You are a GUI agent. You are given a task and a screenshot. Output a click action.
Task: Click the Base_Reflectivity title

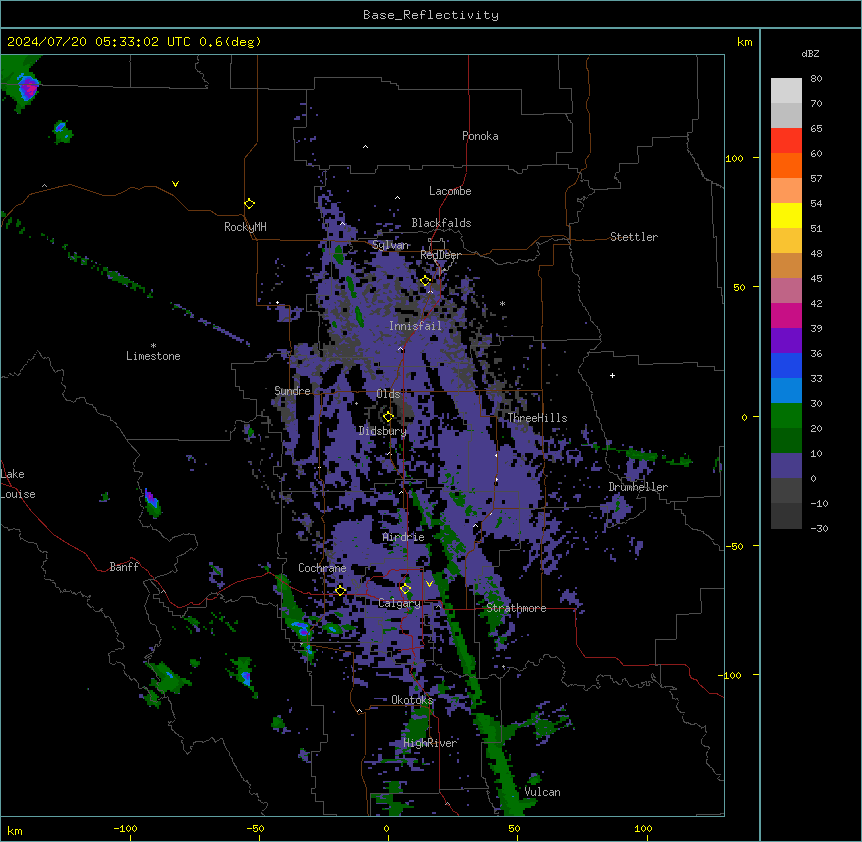(x=431, y=15)
